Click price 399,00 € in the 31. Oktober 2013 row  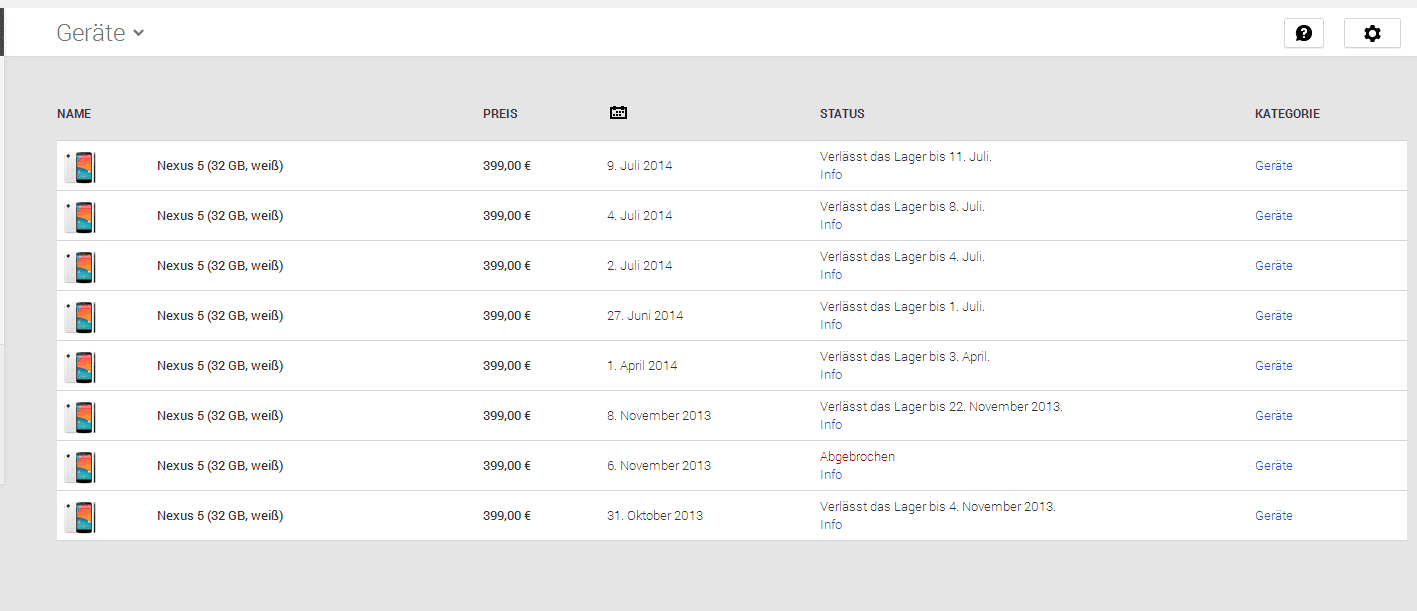tap(507, 516)
